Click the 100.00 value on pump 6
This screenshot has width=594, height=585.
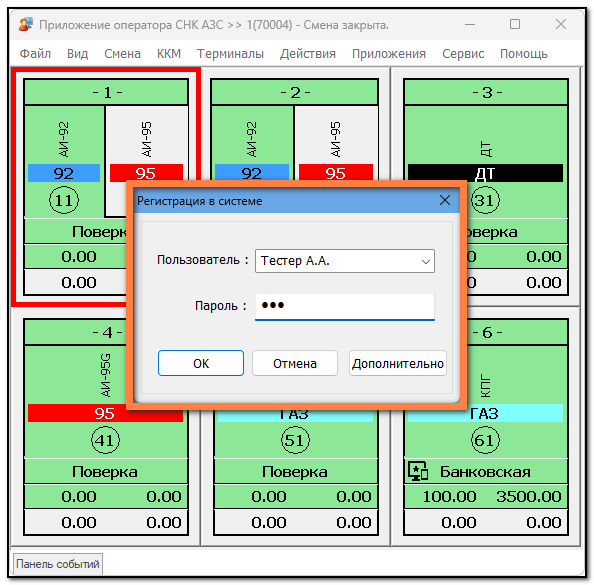pos(449,496)
